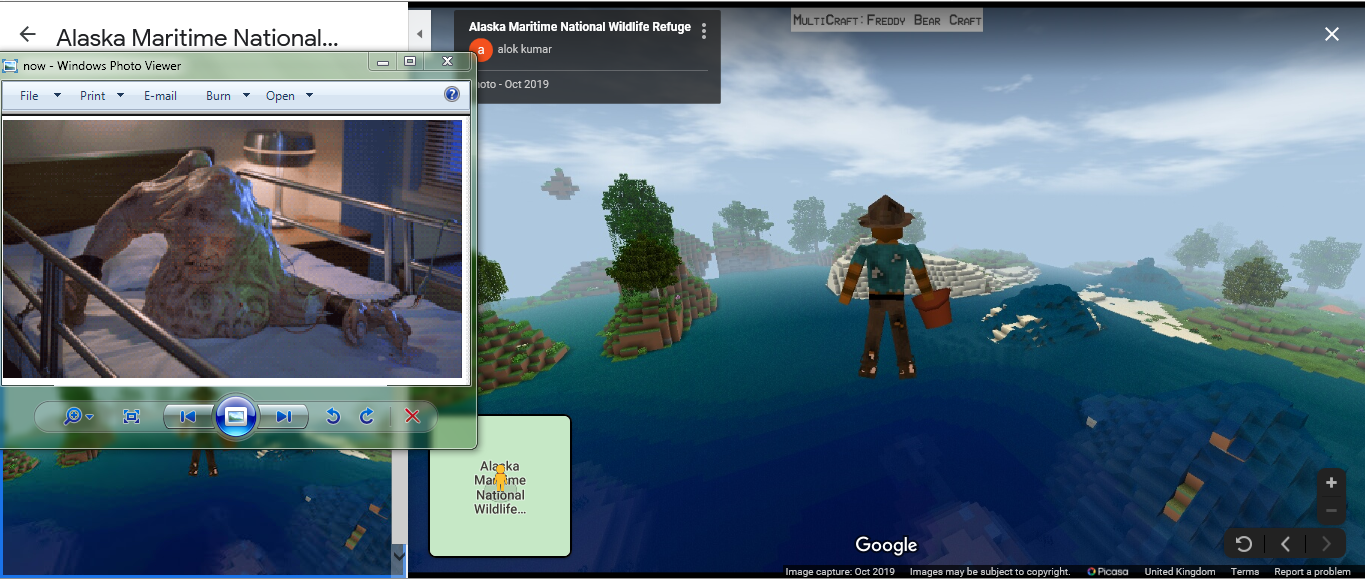Click the 'Image capture: Oct 2019' footer text
1365x579 pixels.
click(x=840, y=572)
